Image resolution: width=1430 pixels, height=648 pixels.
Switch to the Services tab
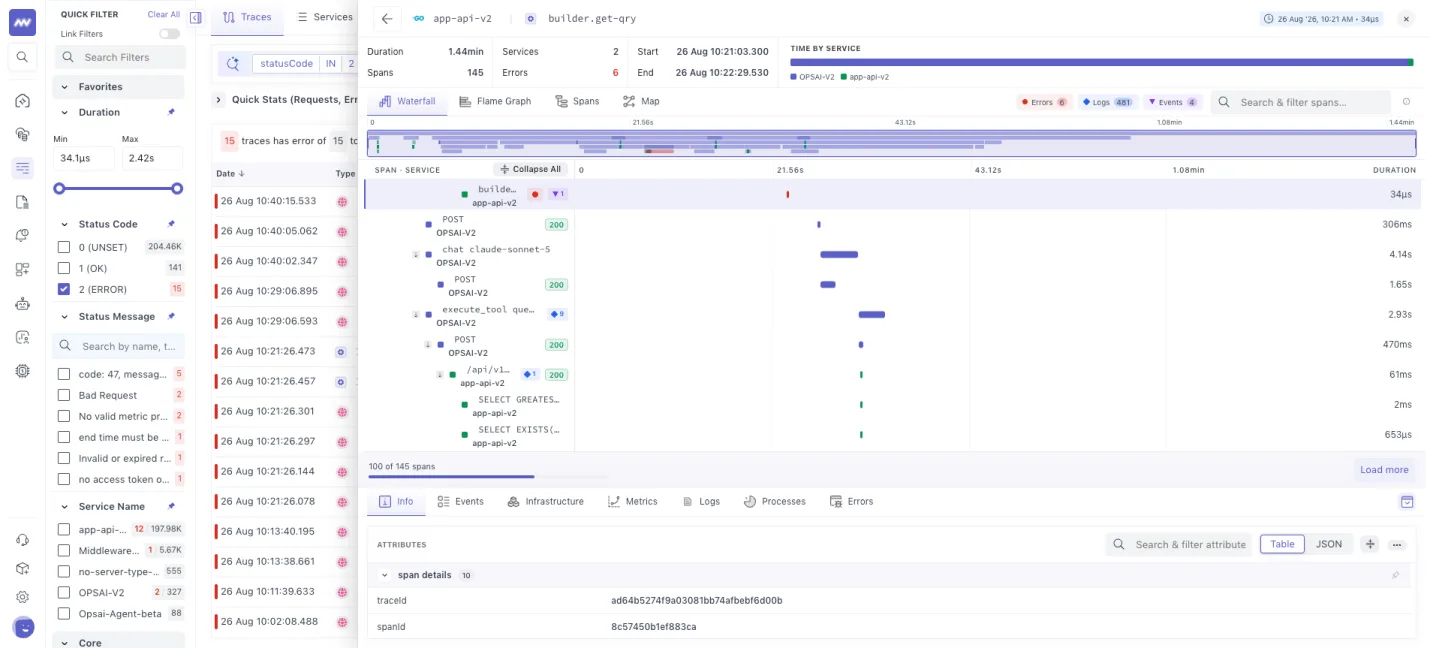324,17
